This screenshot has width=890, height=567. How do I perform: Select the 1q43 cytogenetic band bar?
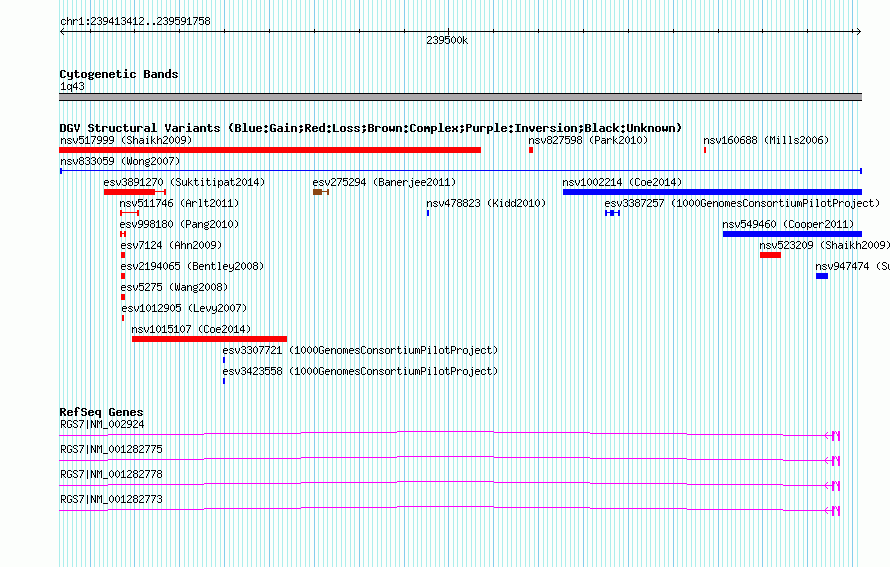(461, 97)
